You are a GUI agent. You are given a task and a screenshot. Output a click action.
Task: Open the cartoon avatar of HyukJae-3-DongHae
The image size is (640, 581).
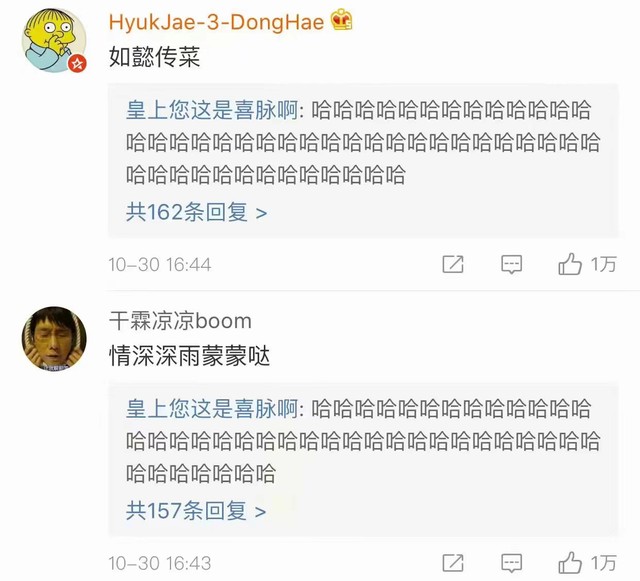tap(54, 40)
